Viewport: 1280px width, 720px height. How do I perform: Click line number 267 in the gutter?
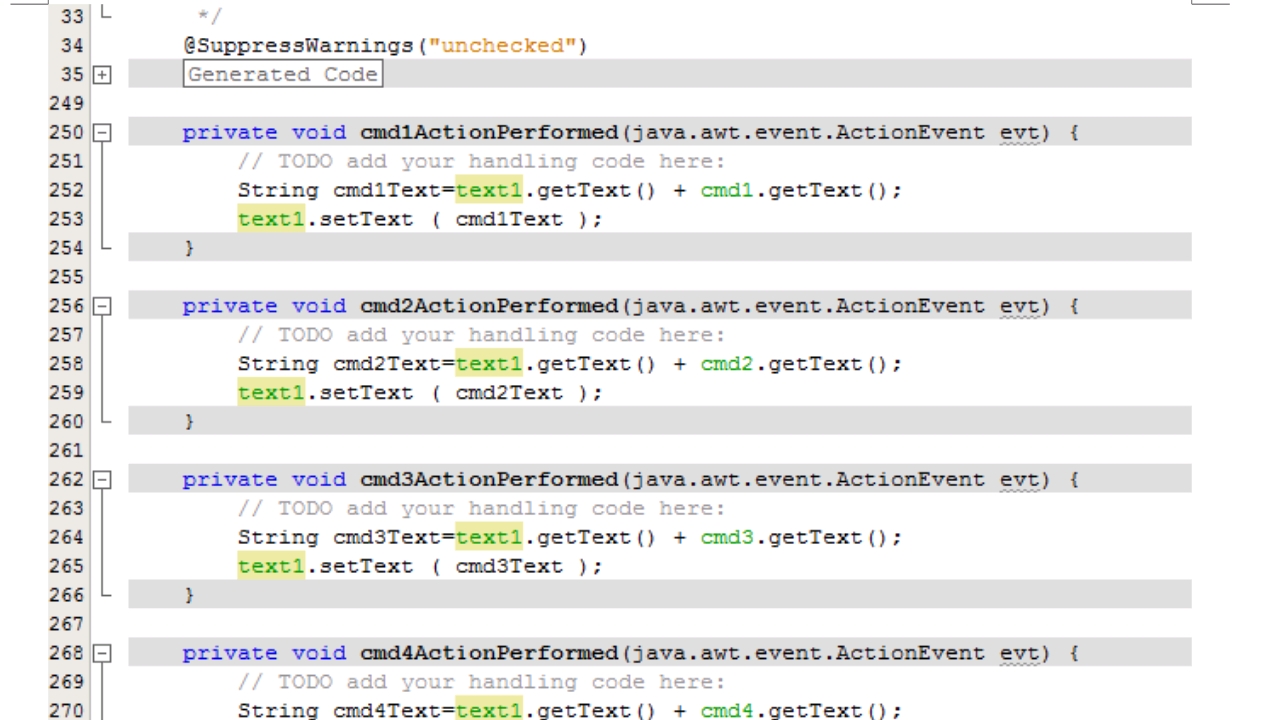pyautogui.click(x=67, y=624)
